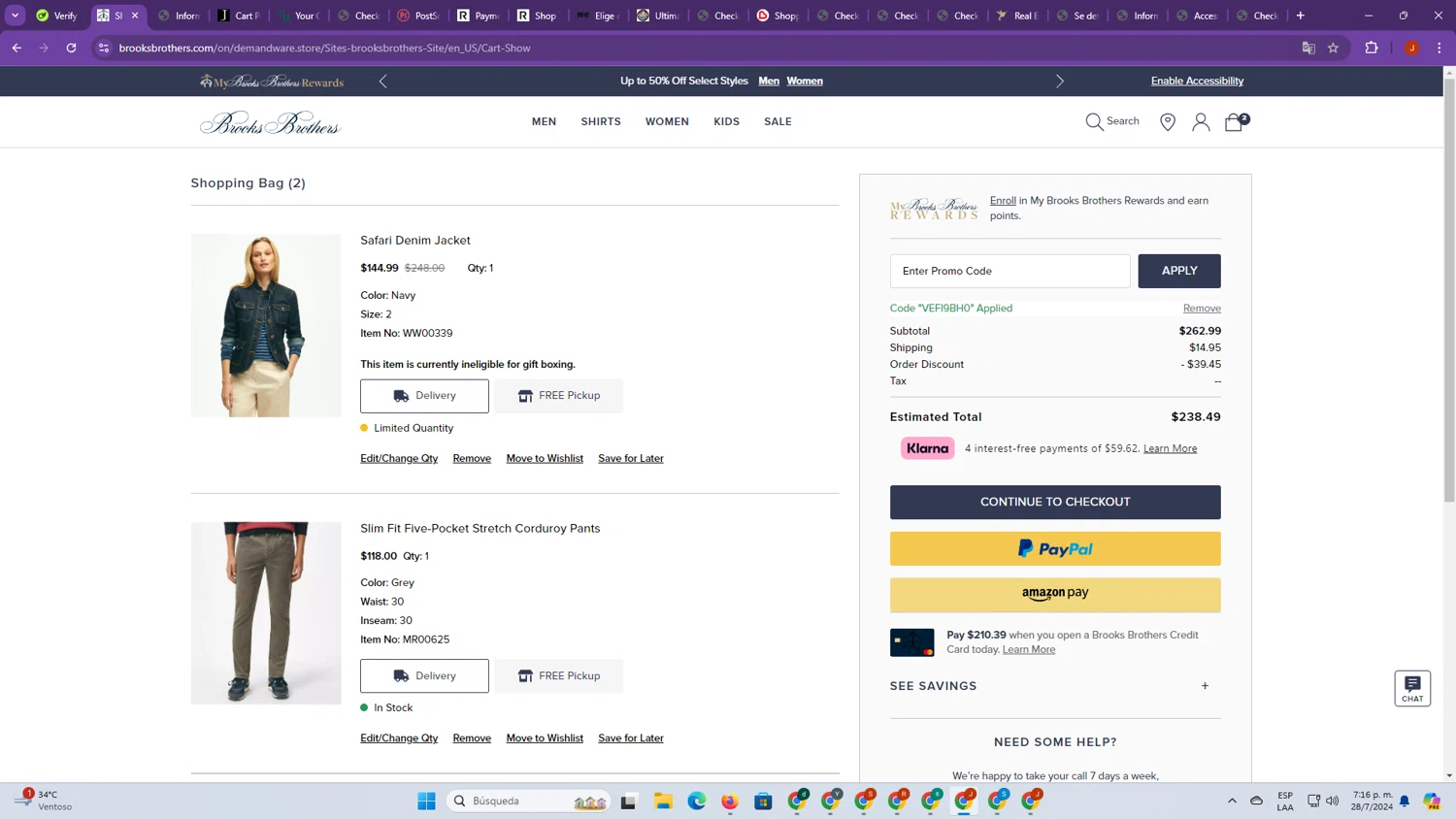Open the KIDS navigation menu
This screenshot has height=819, width=1456.
[726, 121]
